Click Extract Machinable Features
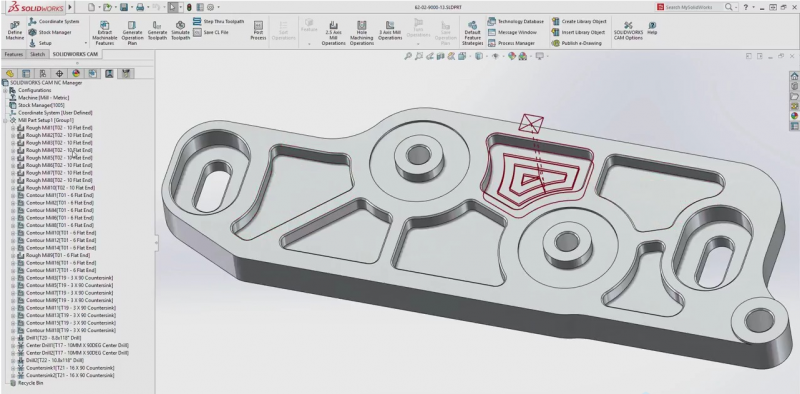The height and width of the screenshot is (394, 800). click(x=105, y=33)
